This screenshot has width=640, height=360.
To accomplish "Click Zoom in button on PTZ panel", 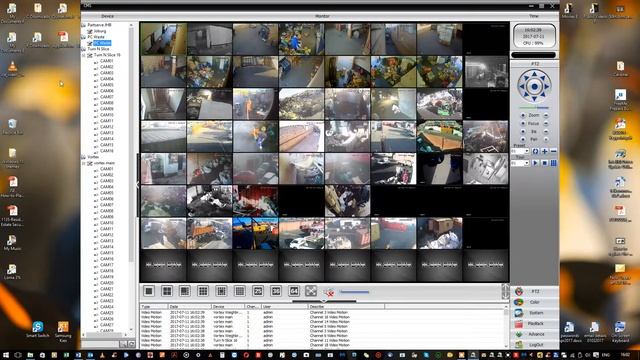I will tap(523, 116).
